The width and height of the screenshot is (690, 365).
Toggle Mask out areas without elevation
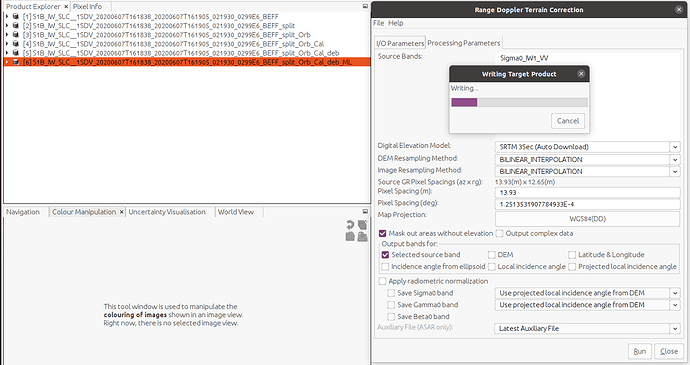[x=382, y=233]
